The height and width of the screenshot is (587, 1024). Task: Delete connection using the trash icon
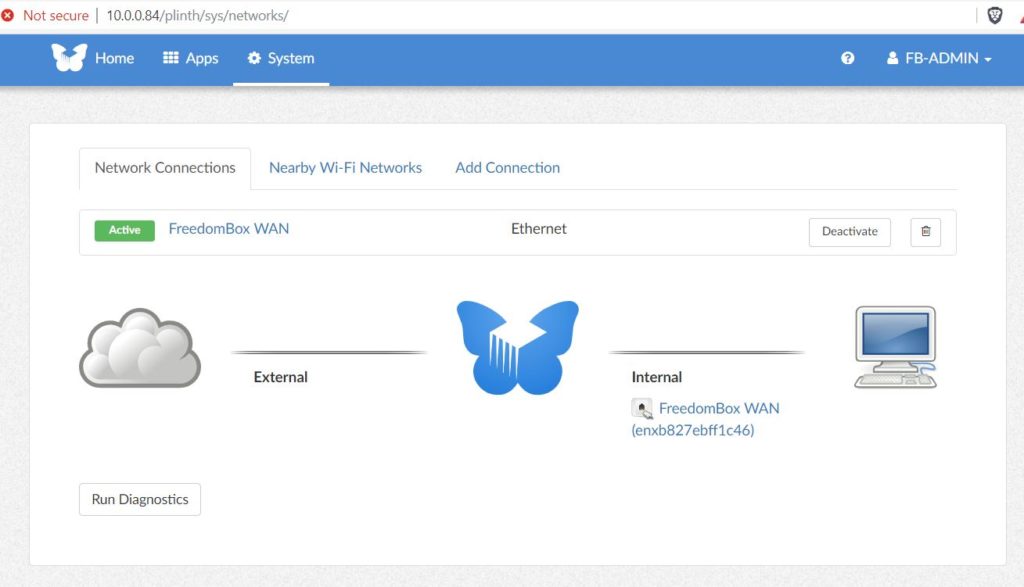[925, 232]
